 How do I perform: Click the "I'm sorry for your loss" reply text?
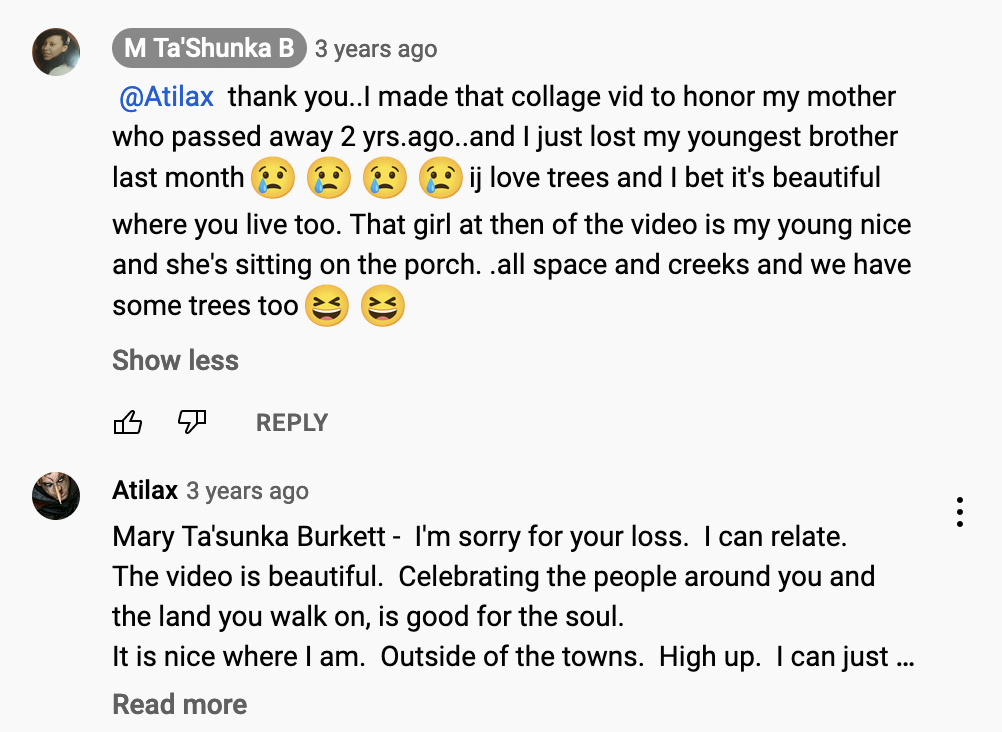(551, 537)
